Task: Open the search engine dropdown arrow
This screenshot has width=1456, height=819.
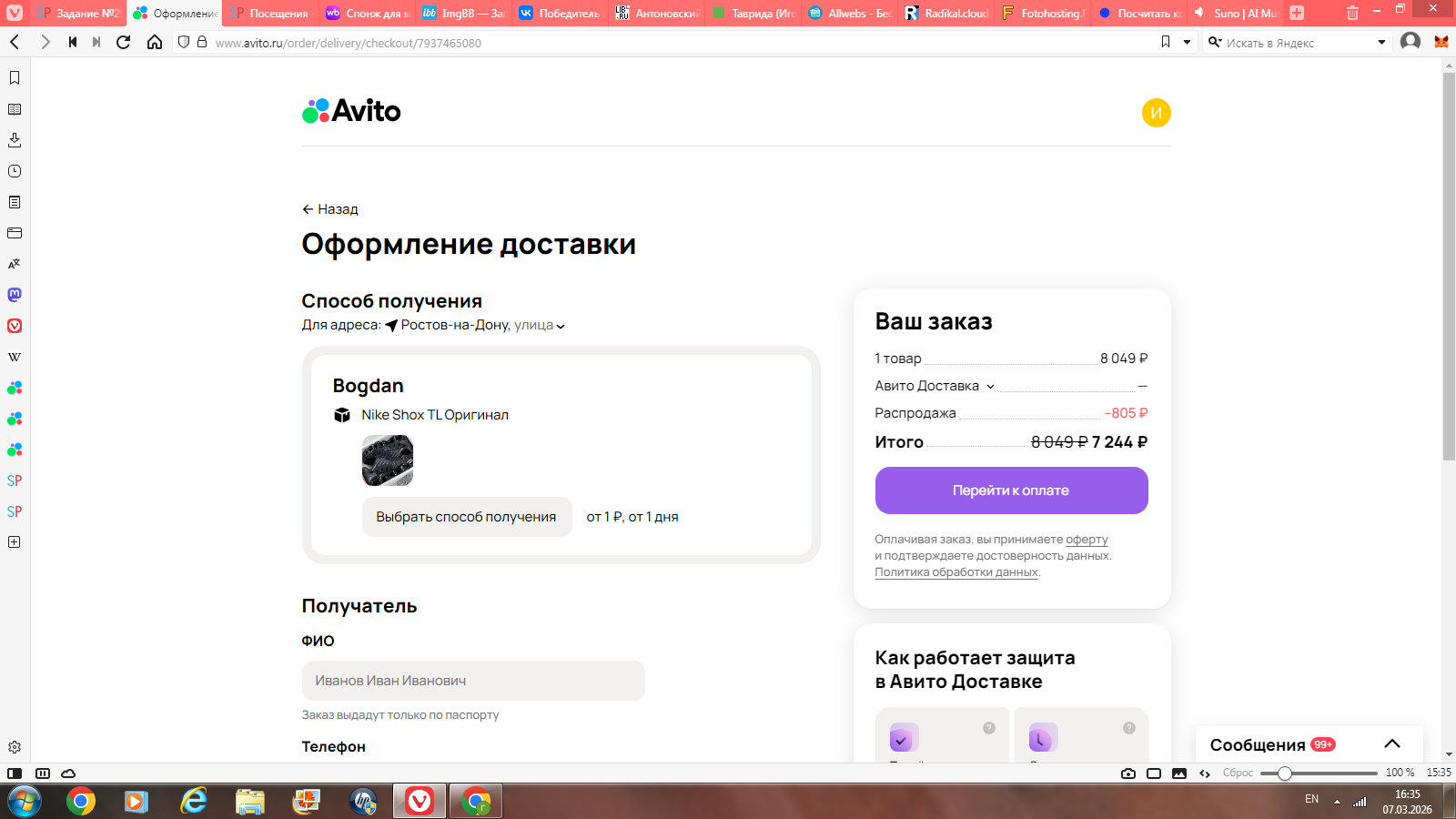Action: [1381, 42]
